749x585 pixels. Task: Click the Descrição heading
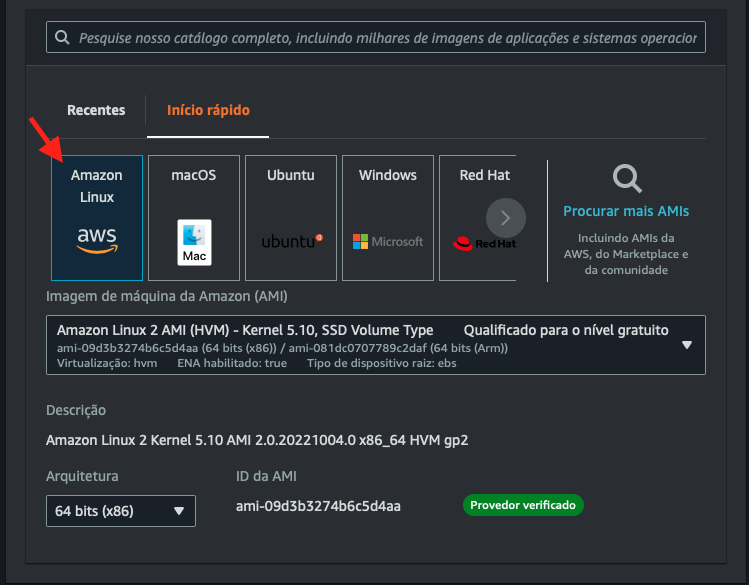[x=76, y=411]
